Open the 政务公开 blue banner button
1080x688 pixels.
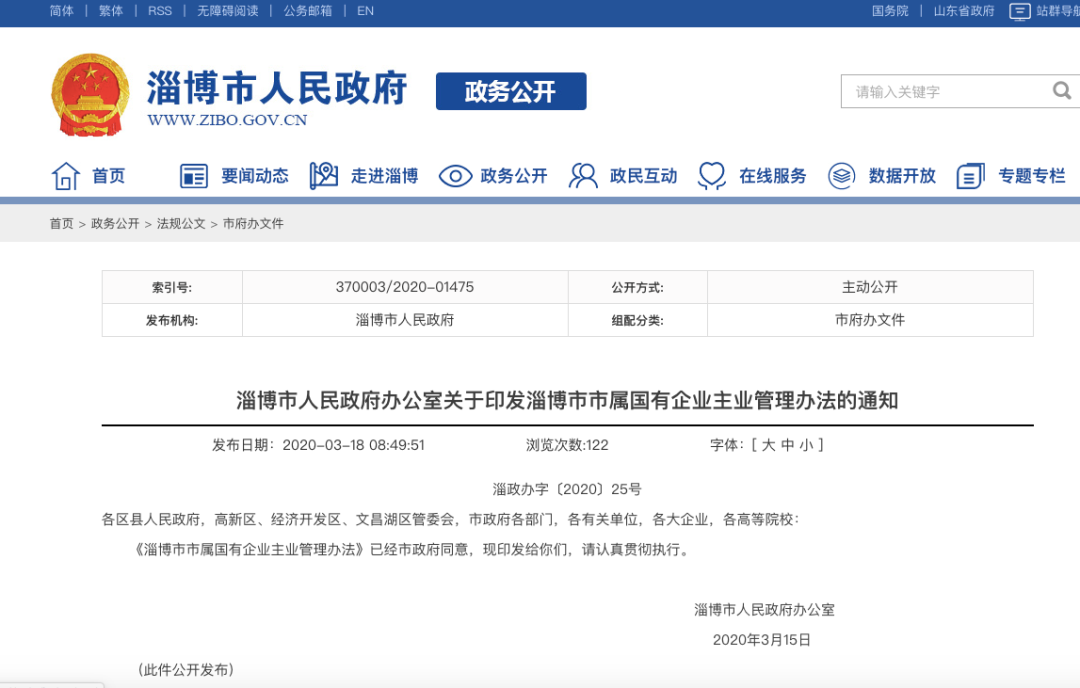point(510,92)
